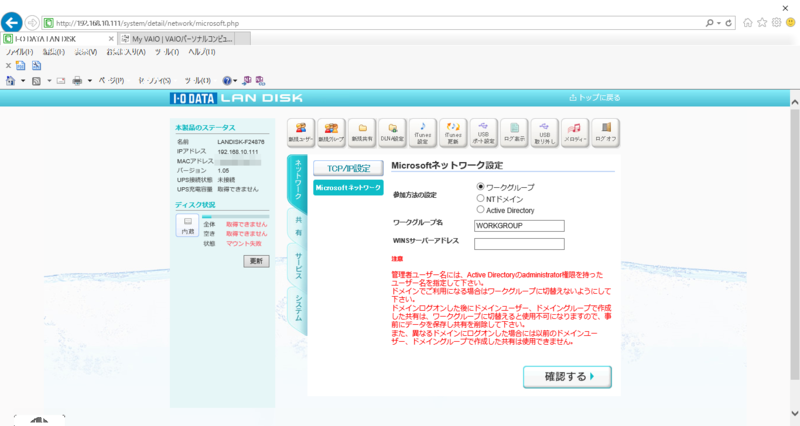800x426 pixels.
Task: Click the vertical scrollbar down arrow
Action: (795, 413)
